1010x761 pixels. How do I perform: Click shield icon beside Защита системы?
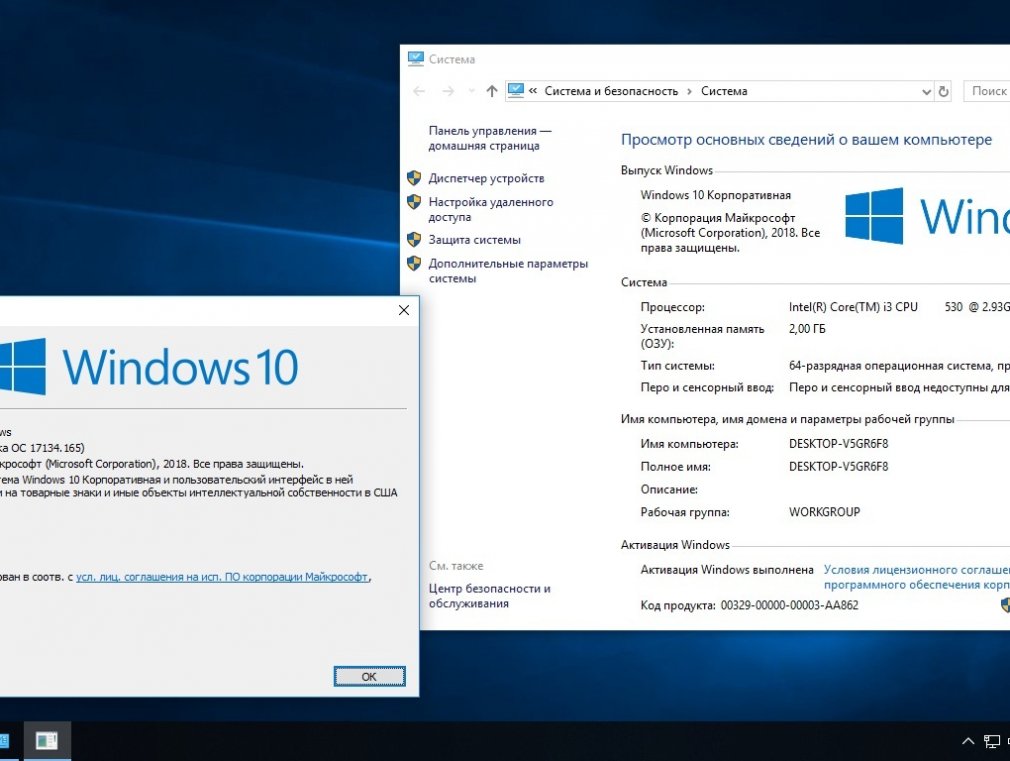tap(414, 240)
